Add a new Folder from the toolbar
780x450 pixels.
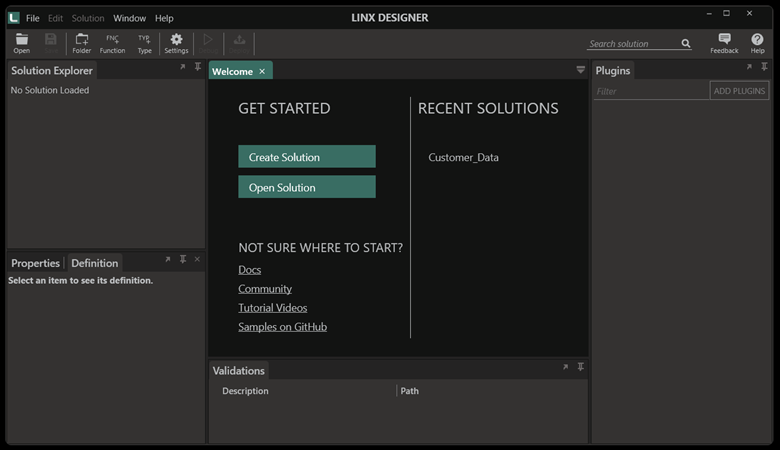click(x=82, y=43)
